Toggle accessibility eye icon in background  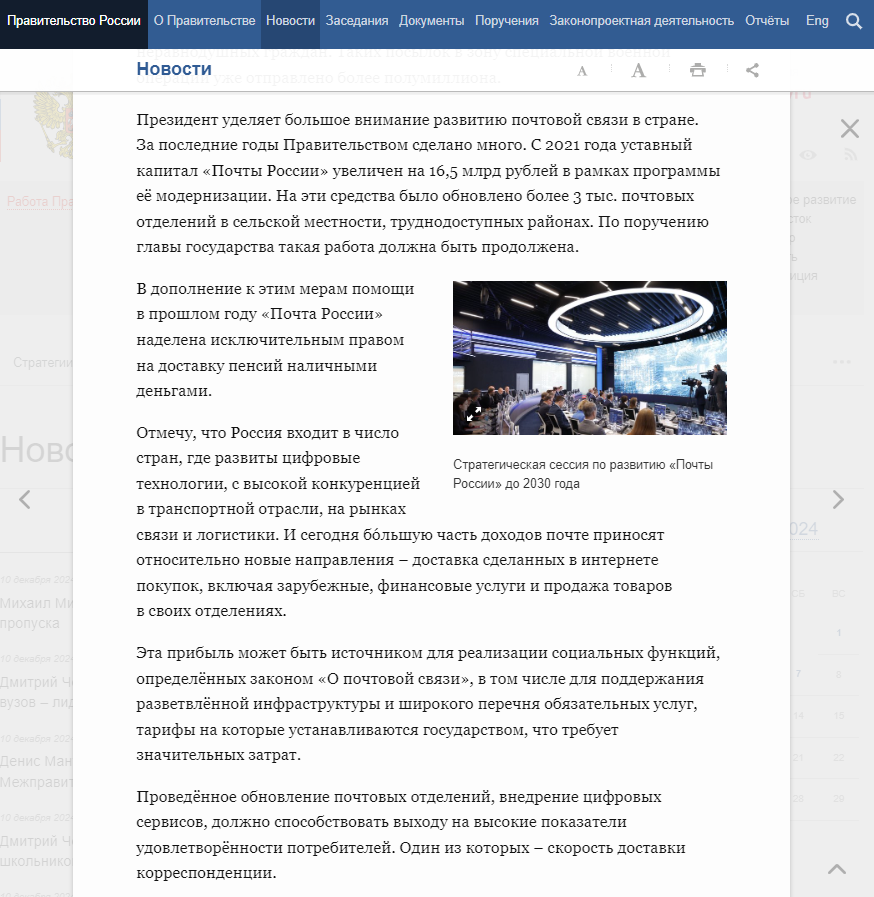pyautogui.click(x=808, y=155)
